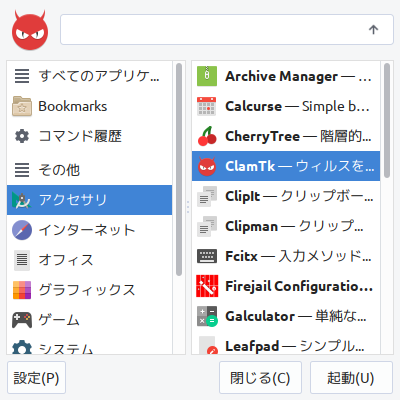This screenshot has width=400, height=400.
Task: Select すべてのアプリケ... category label
Action: (99, 76)
